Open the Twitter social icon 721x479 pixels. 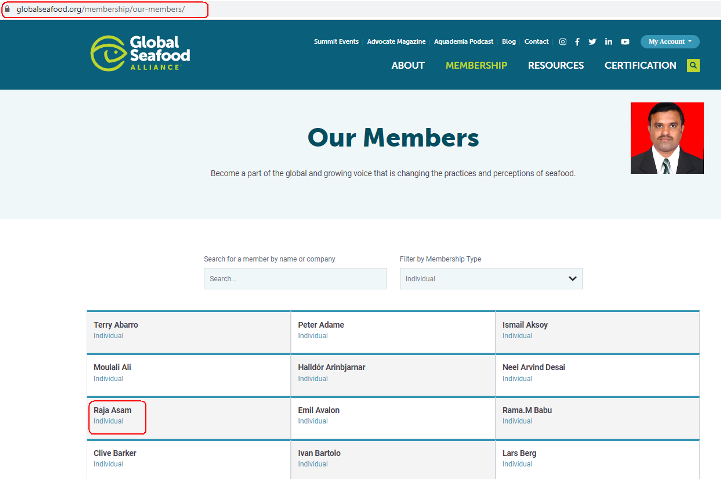(592, 42)
